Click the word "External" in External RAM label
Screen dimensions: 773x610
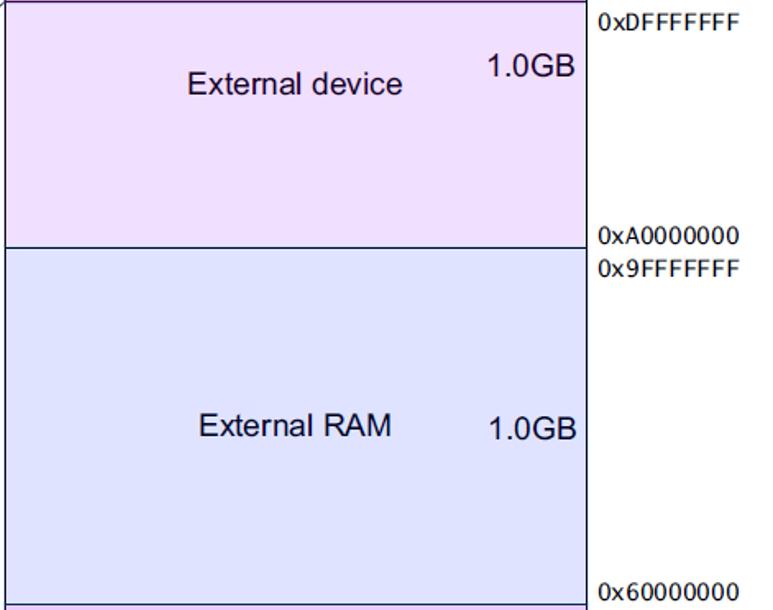pyautogui.click(x=256, y=426)
